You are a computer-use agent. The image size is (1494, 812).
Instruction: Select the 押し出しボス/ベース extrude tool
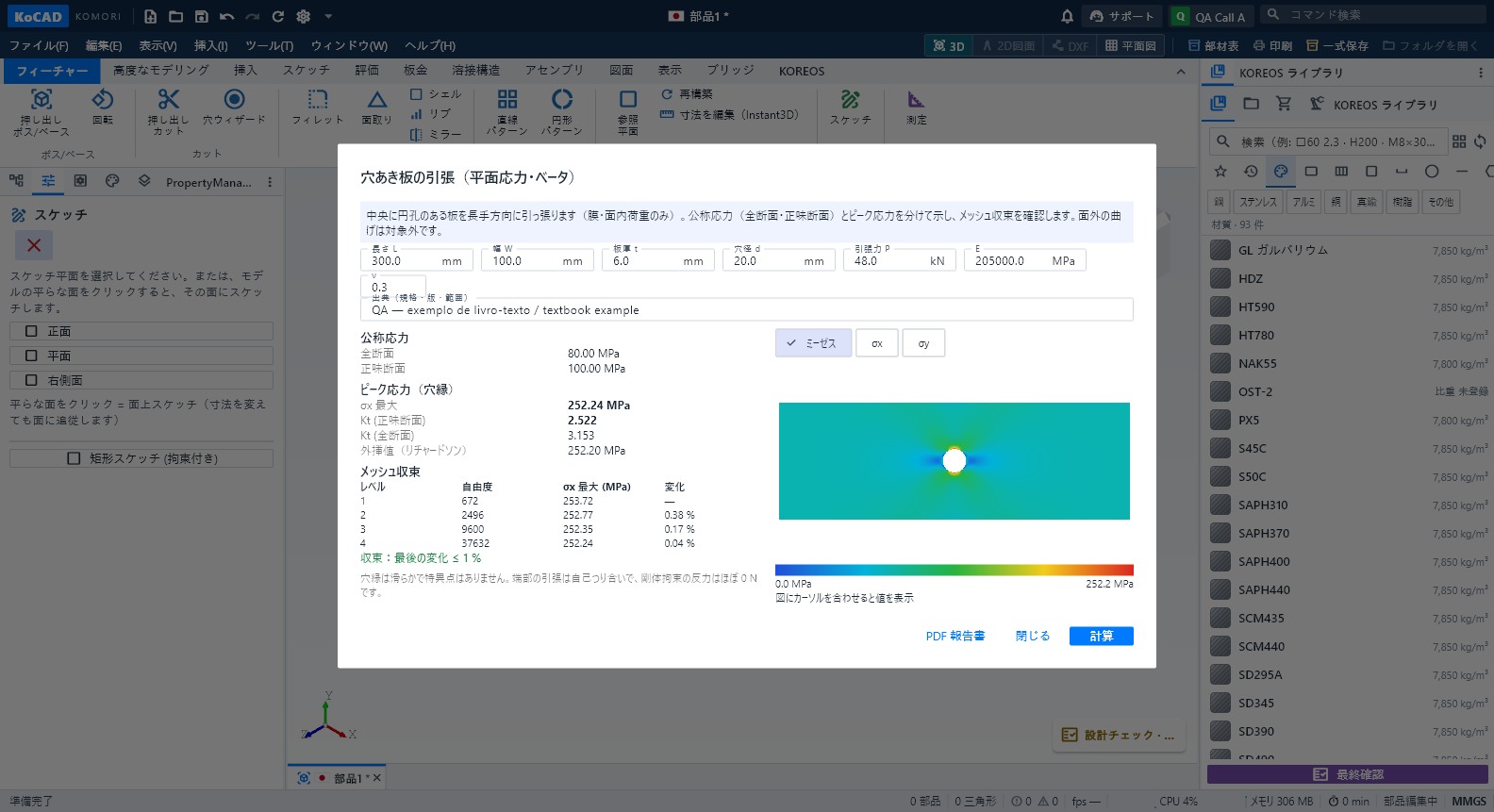pos(41,112)
